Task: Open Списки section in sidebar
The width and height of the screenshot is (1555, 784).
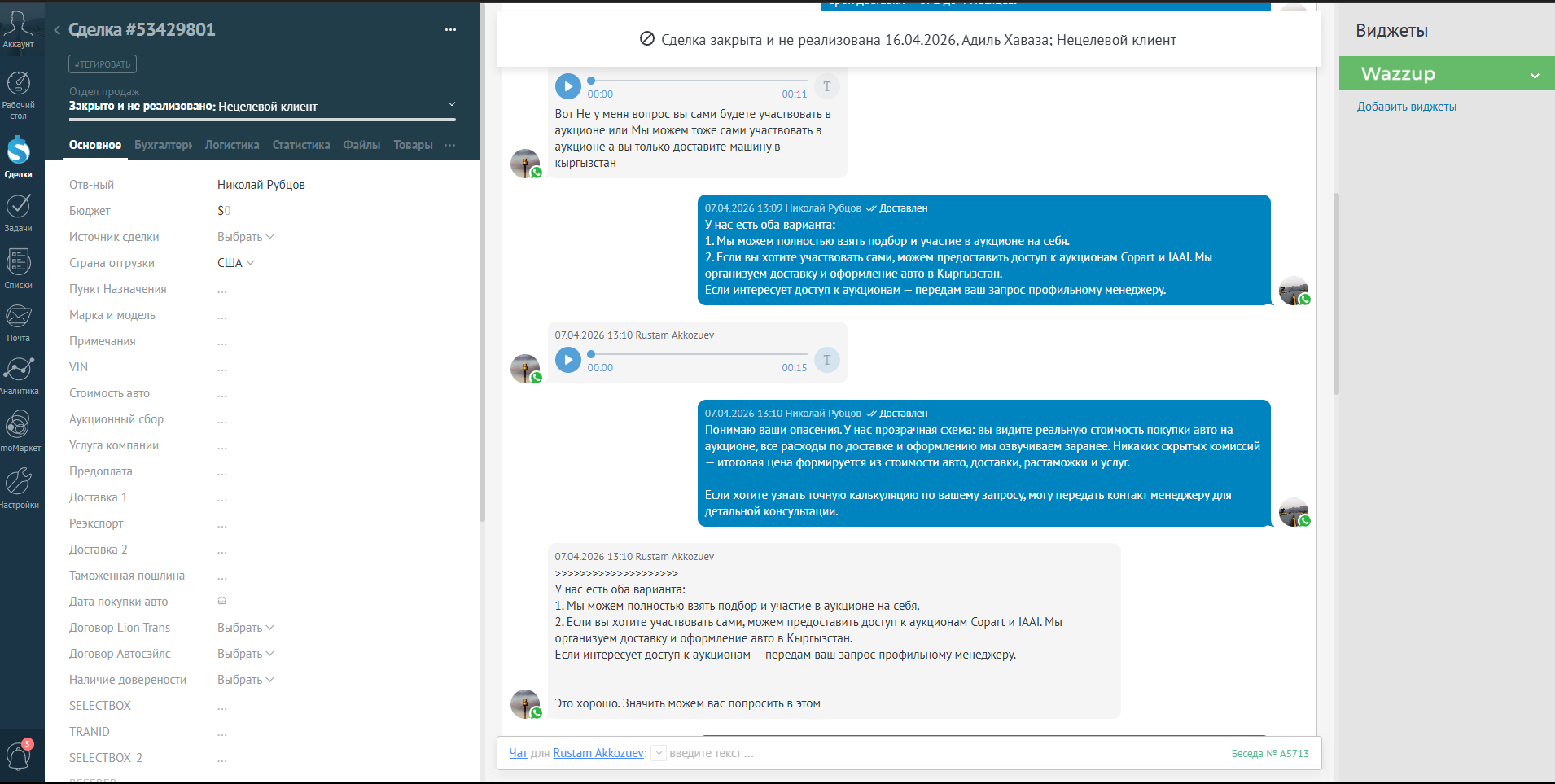Action: 18,268
